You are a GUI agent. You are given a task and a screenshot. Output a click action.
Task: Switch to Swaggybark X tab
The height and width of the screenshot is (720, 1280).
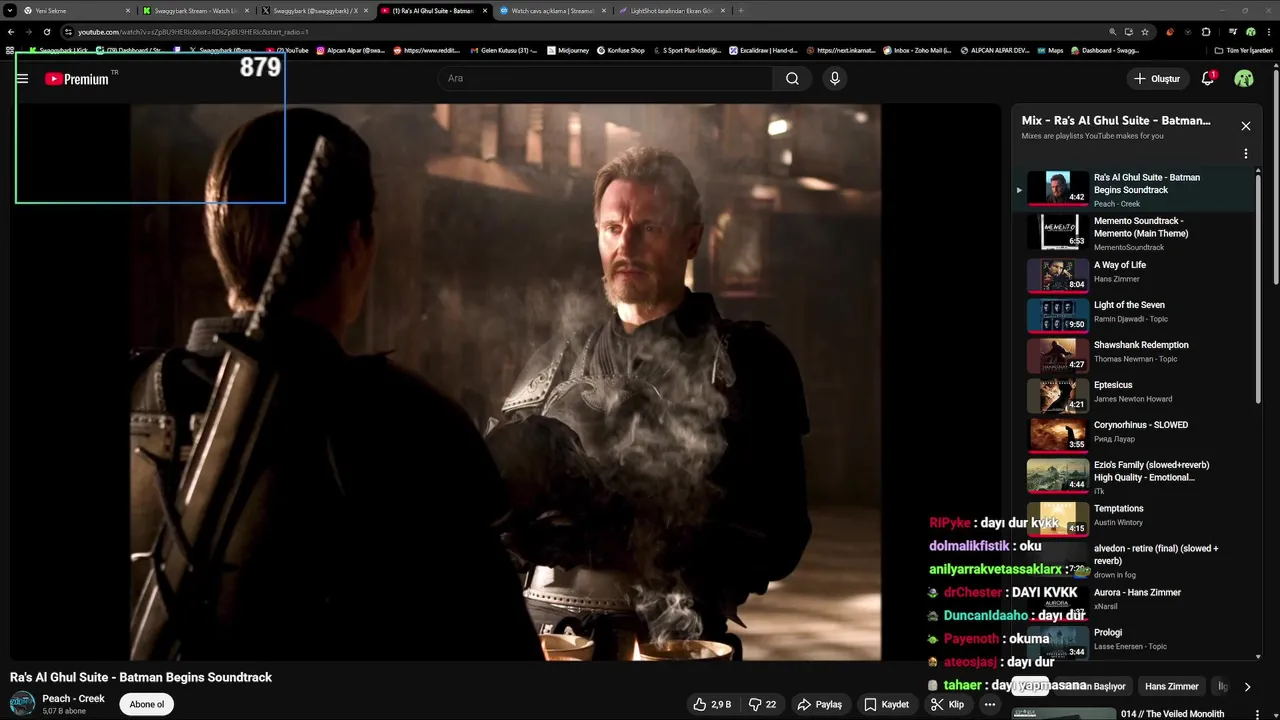coord(316,10)
